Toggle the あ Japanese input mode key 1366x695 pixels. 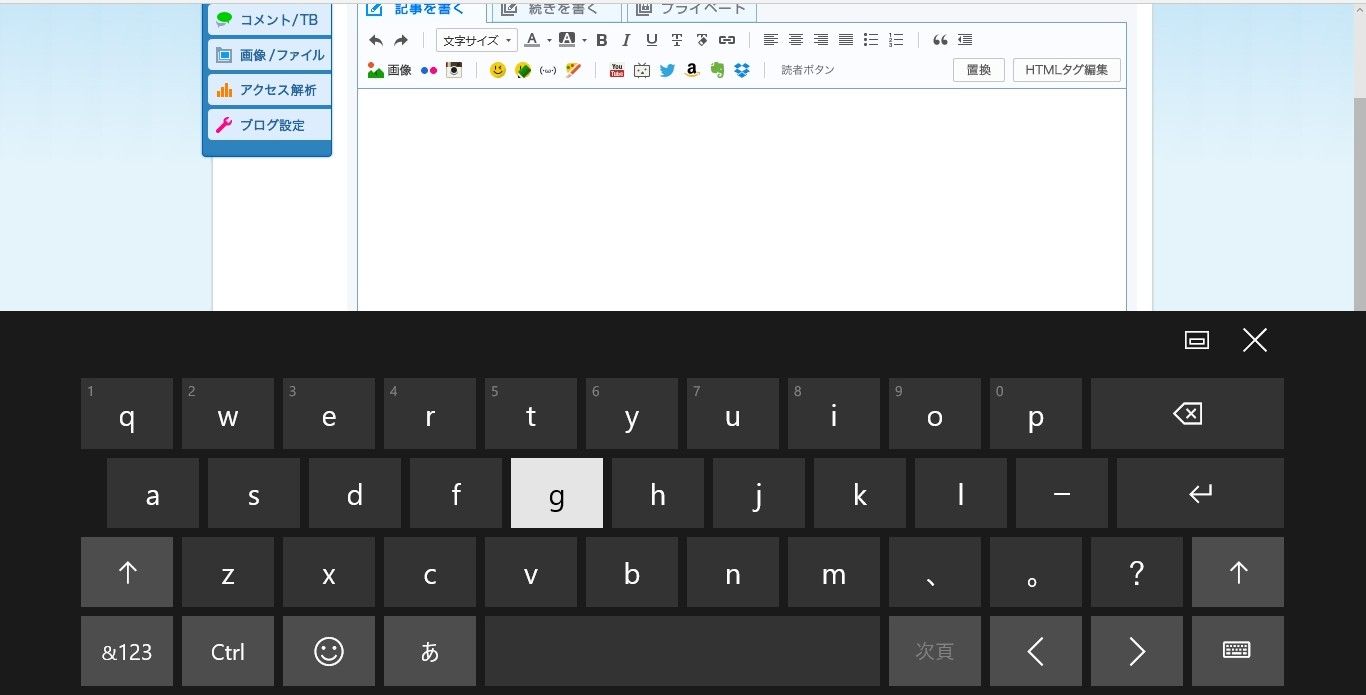[430, 651]
